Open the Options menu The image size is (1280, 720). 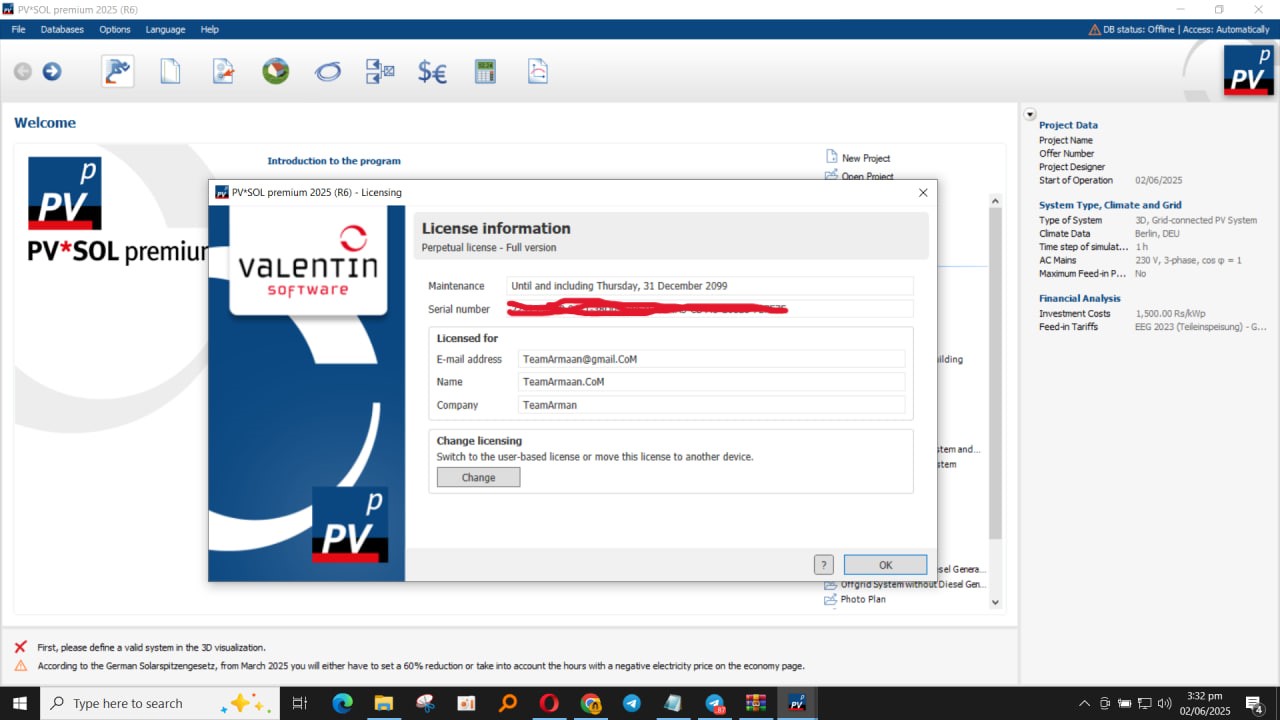tap(115, 29)
